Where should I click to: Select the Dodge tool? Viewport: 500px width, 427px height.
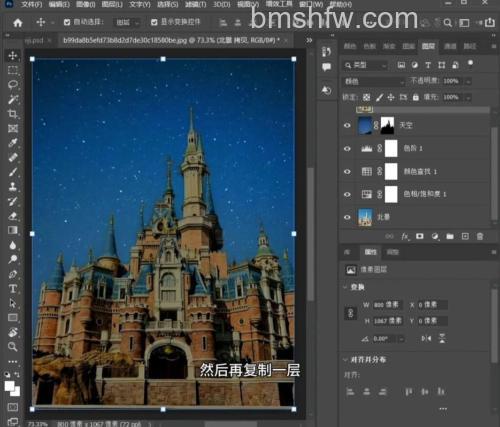click(x=13, y=259)
